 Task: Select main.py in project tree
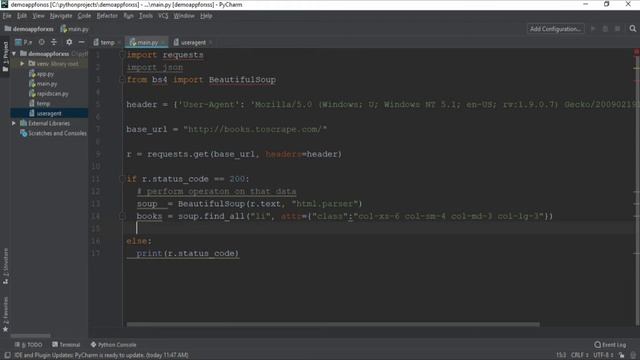[x=43, y=83]
